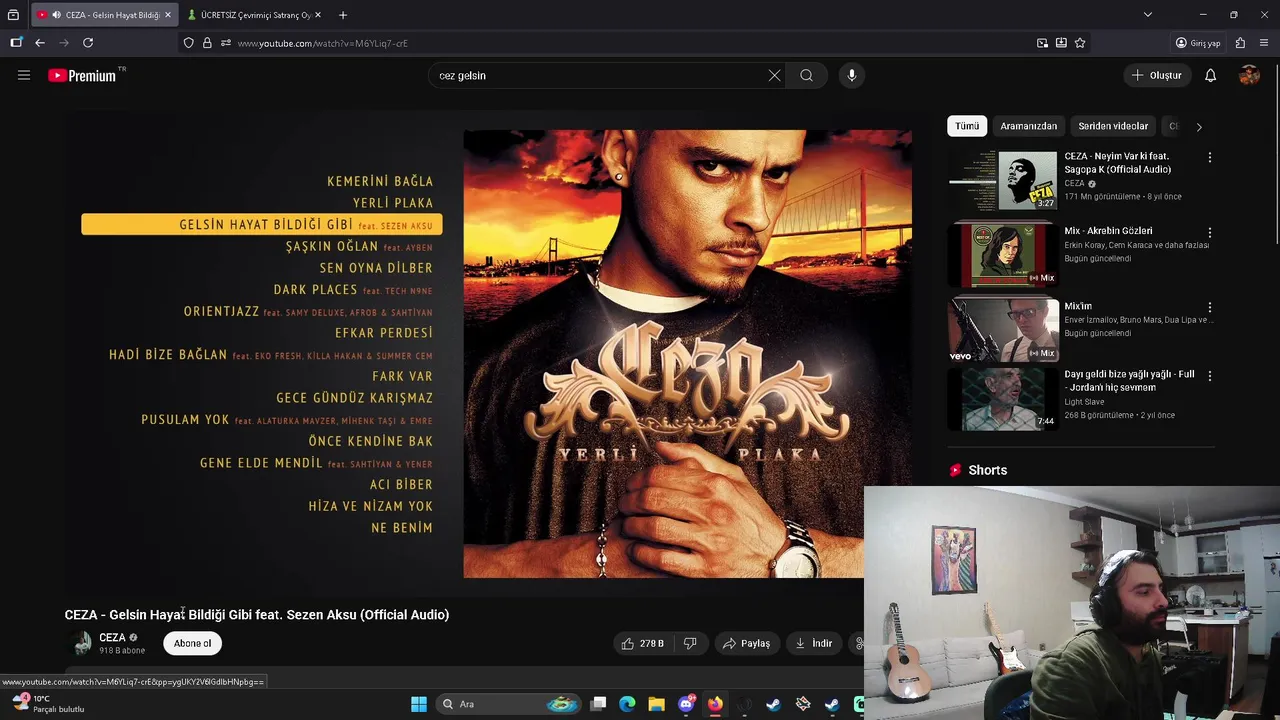
Task: View site security lock information
Action: pyautogui.click(x=207, y=43)
